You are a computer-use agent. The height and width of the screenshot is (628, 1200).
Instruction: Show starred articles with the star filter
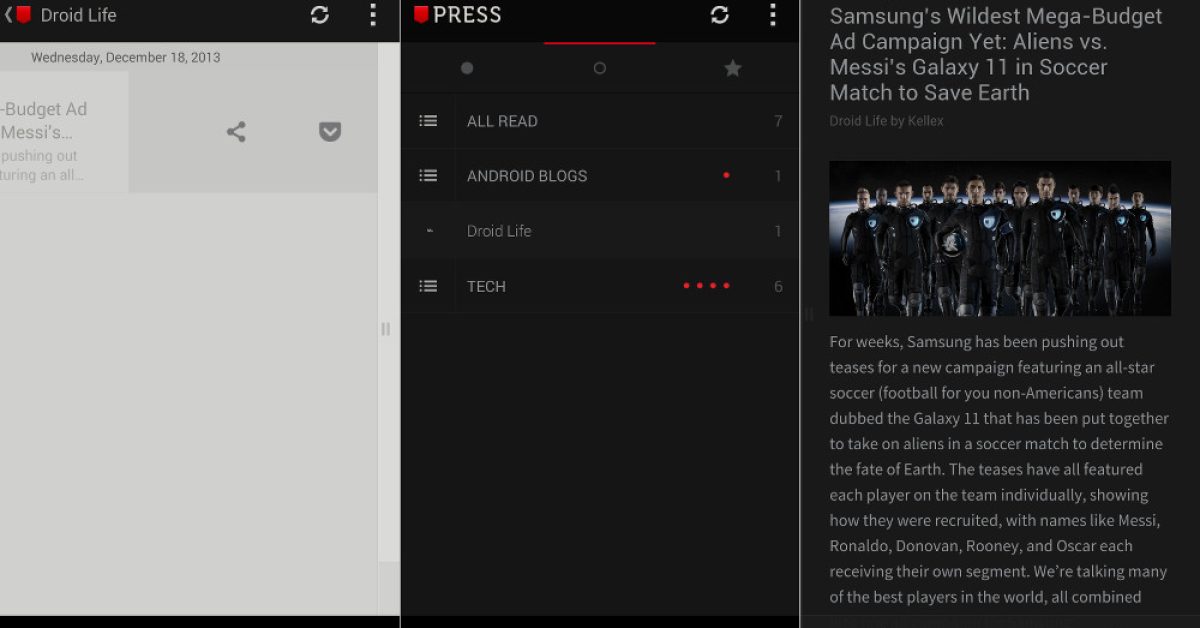[733, 68]
